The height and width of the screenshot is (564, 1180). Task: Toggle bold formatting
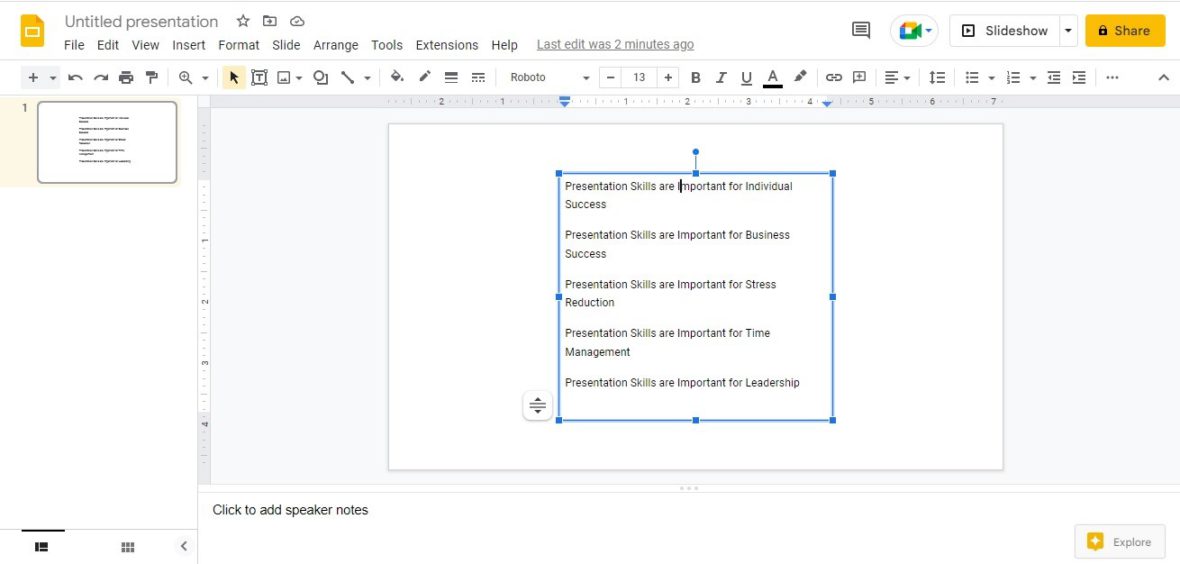click(695, 77)
